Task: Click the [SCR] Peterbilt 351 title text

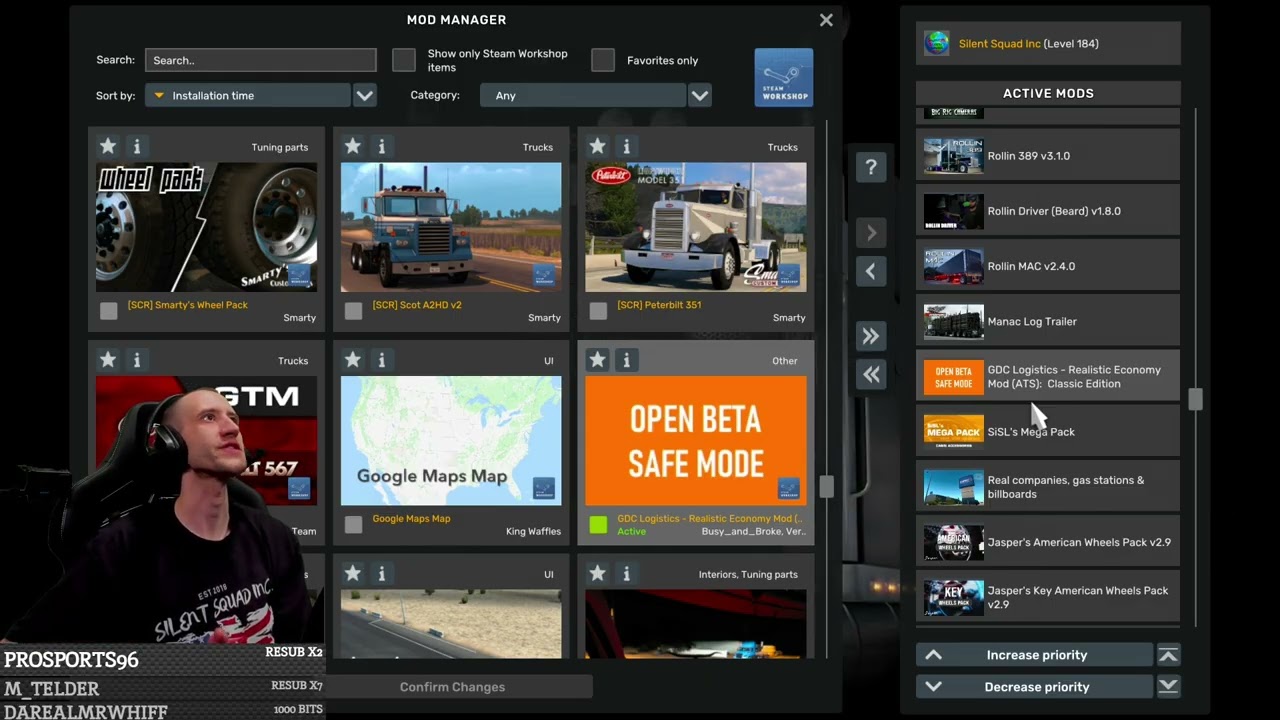Action: (659, 305)
